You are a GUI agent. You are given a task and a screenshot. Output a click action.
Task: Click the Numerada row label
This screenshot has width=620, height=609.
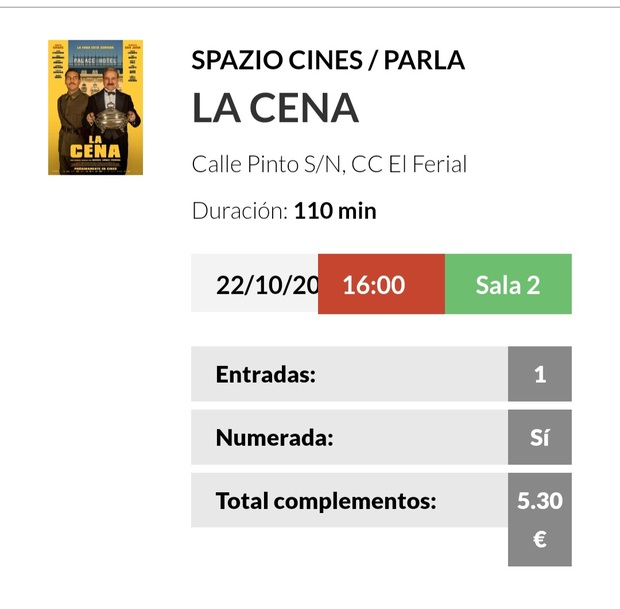(x=275, y=437)
